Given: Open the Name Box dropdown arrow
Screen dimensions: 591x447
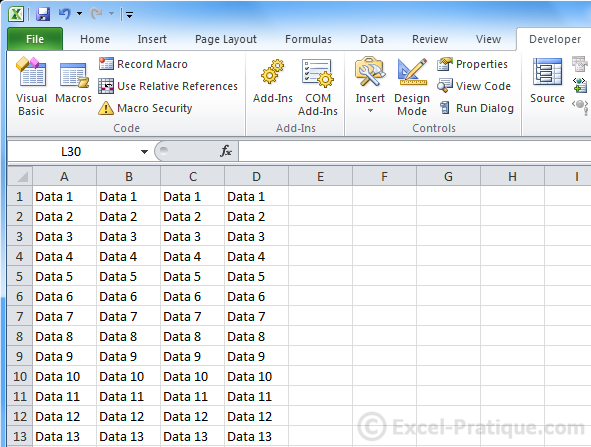Looking at the screenshot, I should 144,152.
